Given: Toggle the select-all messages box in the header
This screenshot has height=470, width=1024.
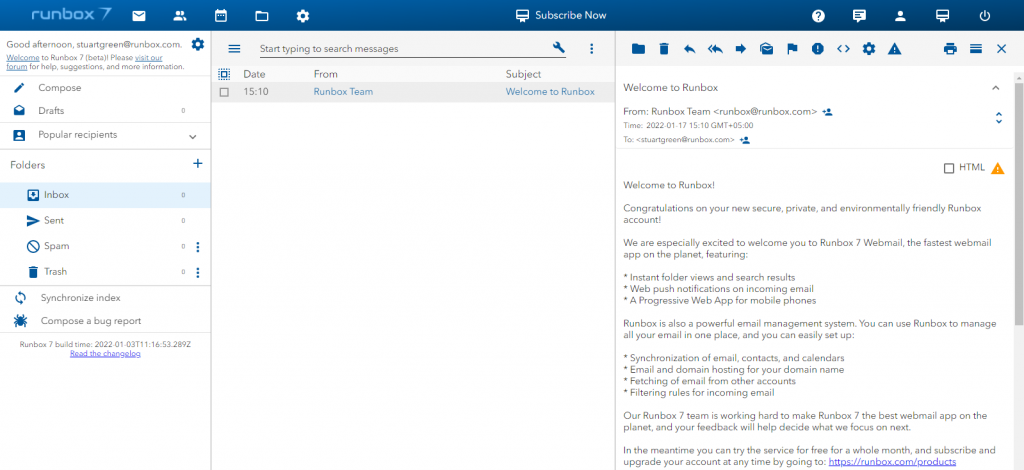Looking at the screenshot, I should pos(224,74).
